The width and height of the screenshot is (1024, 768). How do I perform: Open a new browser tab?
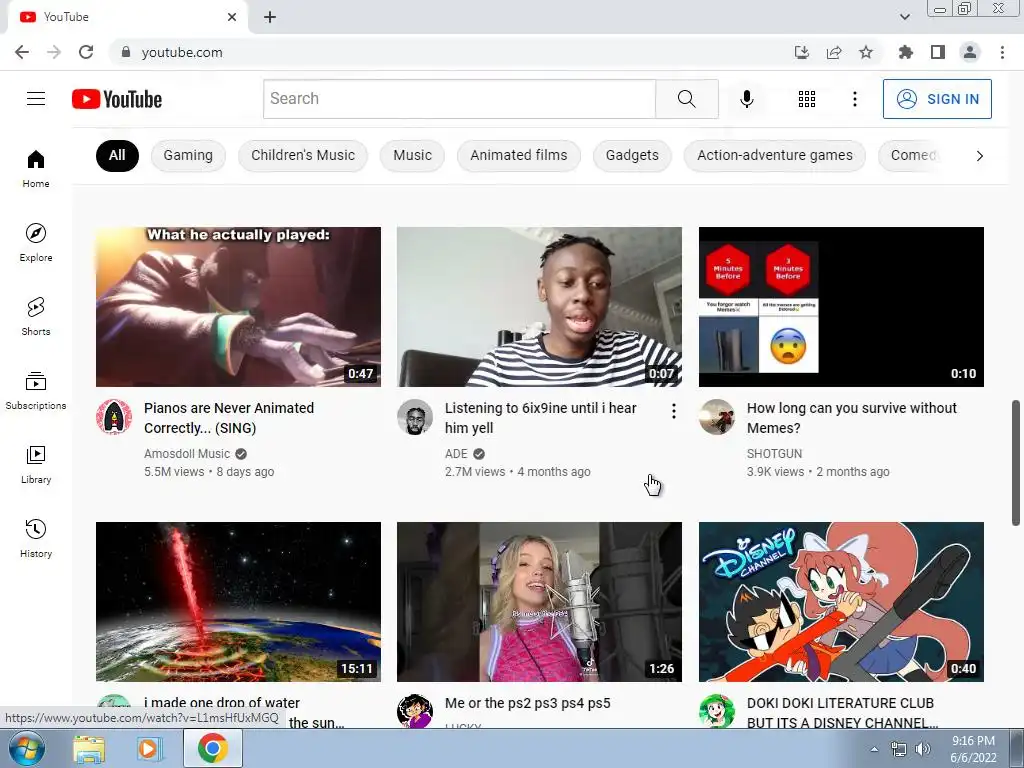pyautogui.click(x=270, y=17)
